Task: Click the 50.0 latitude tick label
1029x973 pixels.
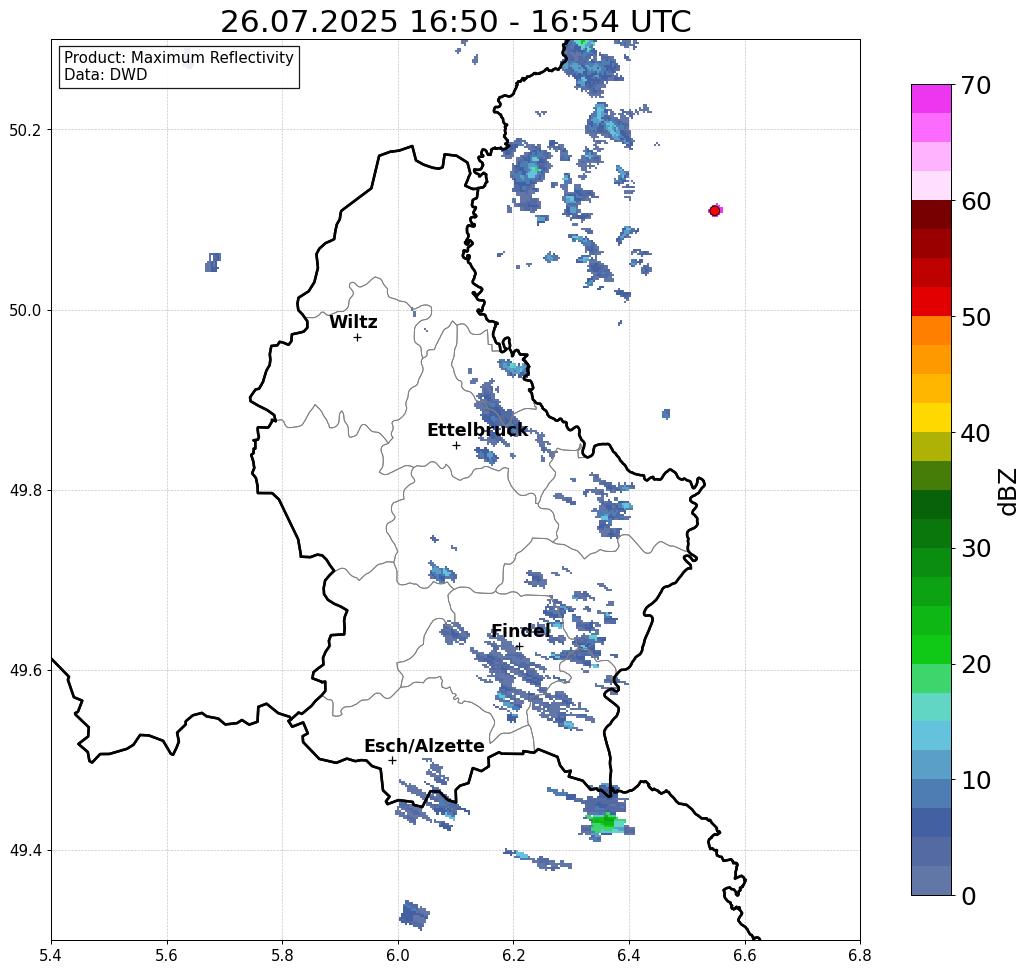Action: pos(25,310)
